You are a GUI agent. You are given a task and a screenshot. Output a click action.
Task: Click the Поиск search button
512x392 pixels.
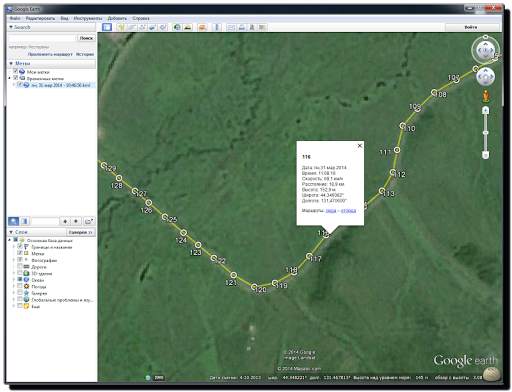[x=86, y=38]
